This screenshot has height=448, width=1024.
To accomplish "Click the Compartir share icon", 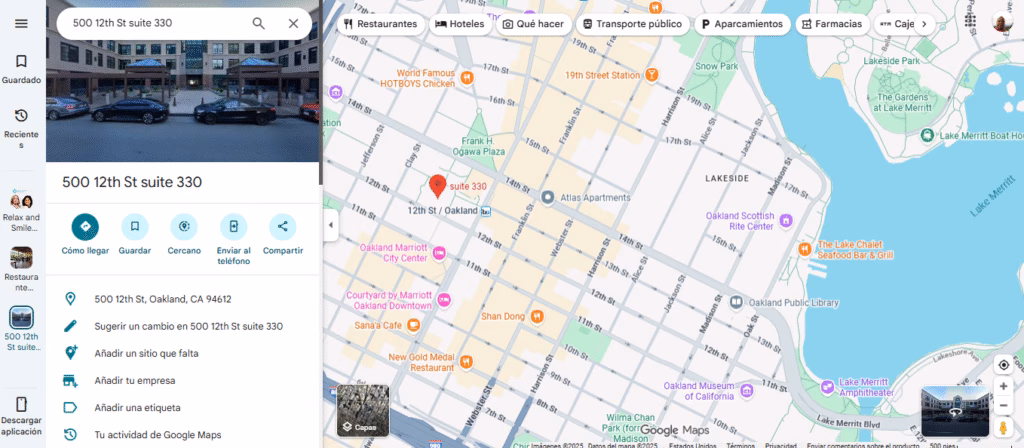I will [x=282, y=226].
